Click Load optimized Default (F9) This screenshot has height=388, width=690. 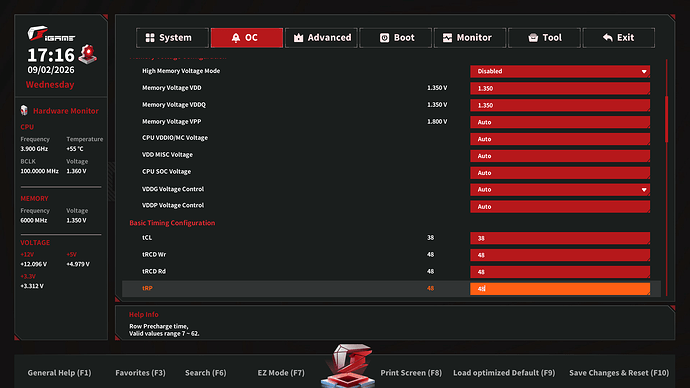504,373
